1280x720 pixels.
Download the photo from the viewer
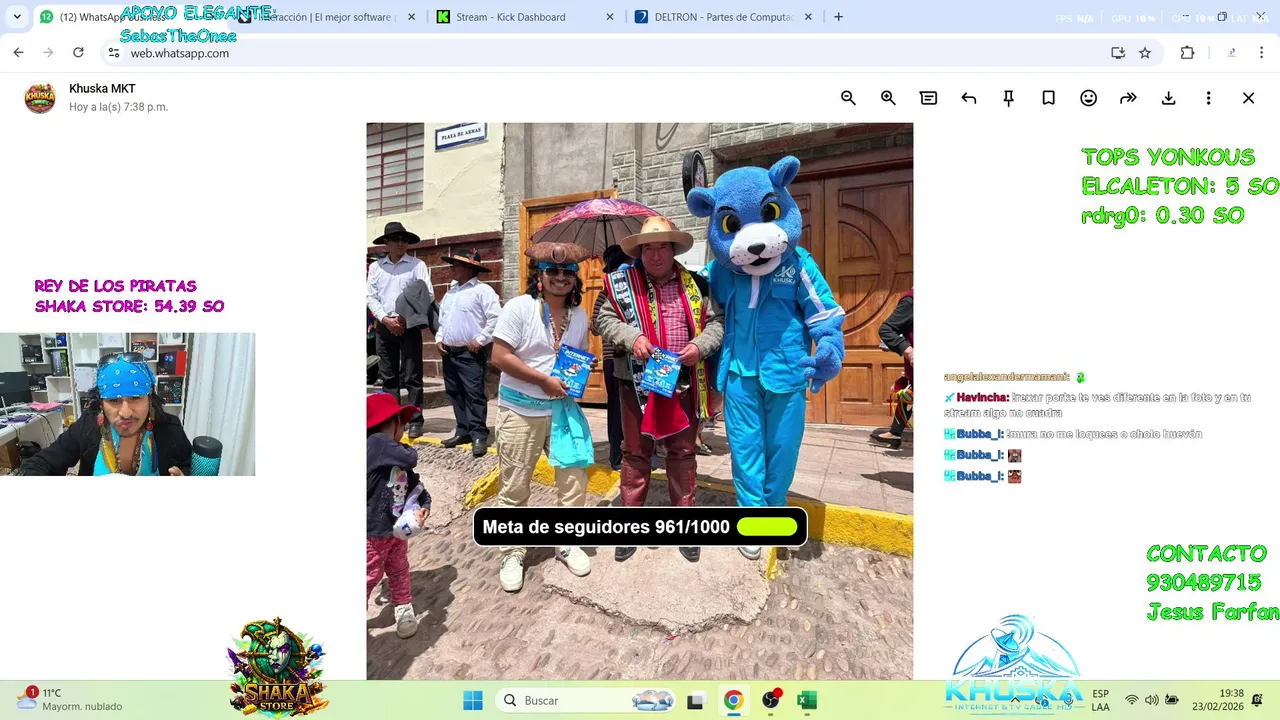tap(1168, 98)
